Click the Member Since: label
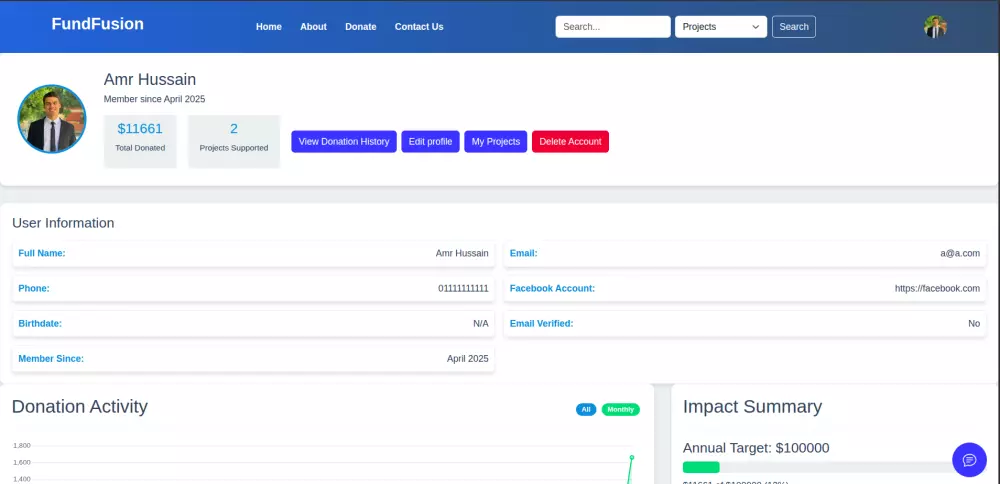The image size is (1000, 484). 51,358
